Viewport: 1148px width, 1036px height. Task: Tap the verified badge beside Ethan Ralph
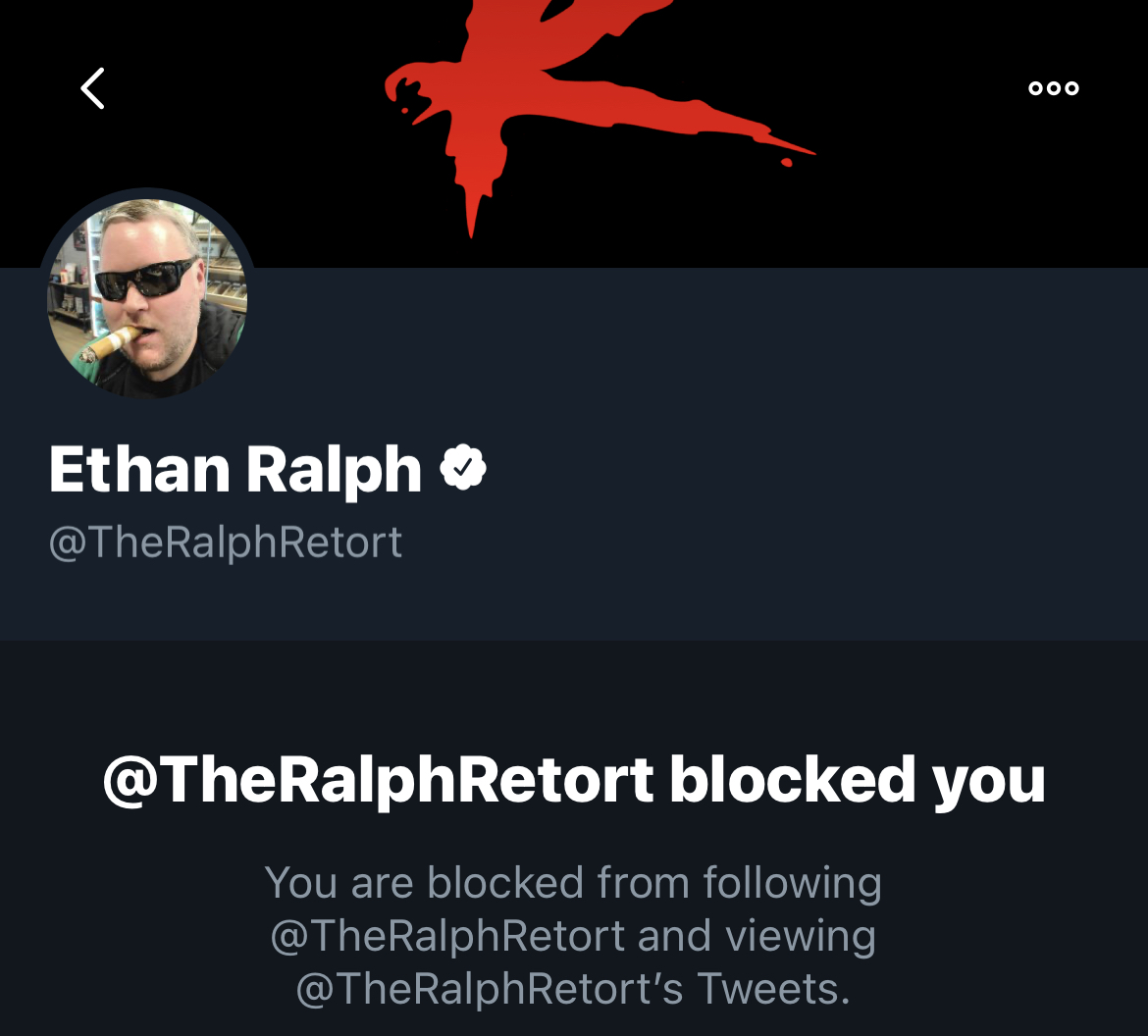tap(463, 467)
